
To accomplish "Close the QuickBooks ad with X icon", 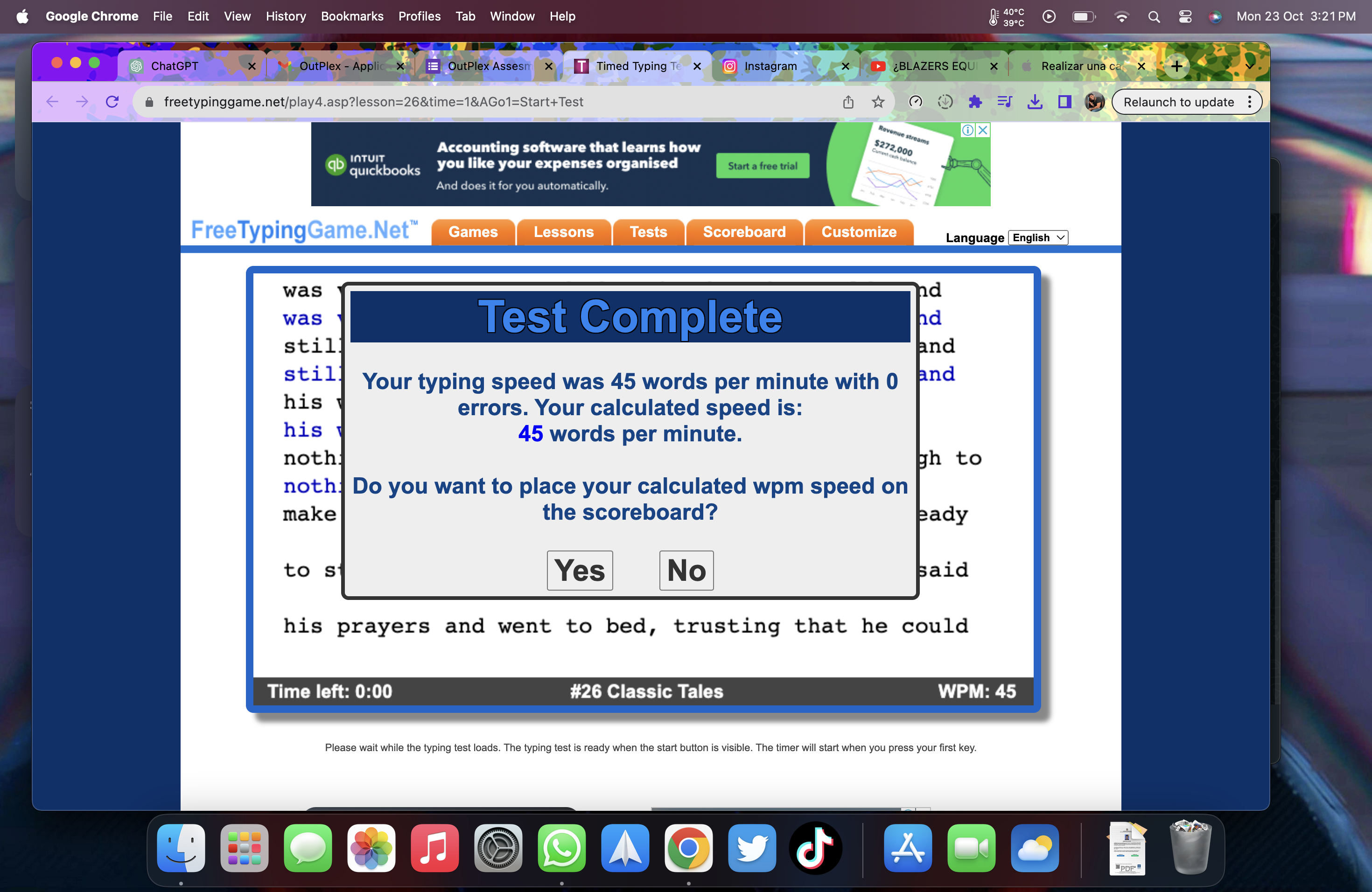I will (x=983, y=130).
